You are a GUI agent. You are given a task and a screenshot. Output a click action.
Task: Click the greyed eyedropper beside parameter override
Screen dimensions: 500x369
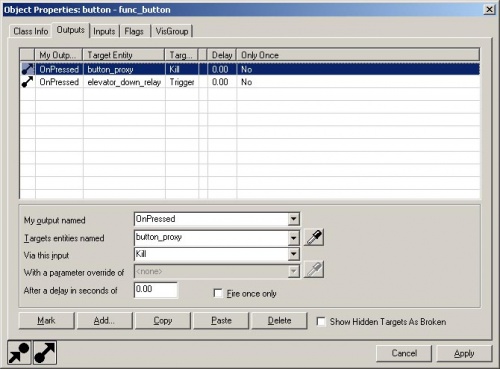pyautogui.click(x=314, y=270)
